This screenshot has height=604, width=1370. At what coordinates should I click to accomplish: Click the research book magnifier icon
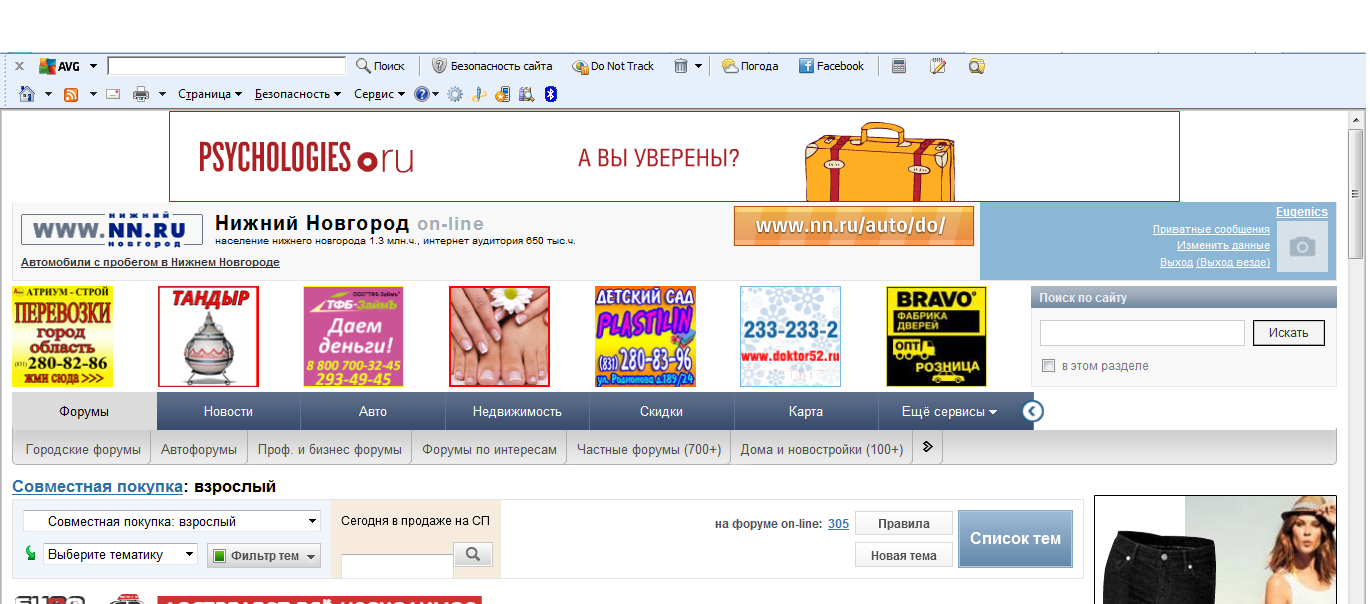[x=526, y=94]
